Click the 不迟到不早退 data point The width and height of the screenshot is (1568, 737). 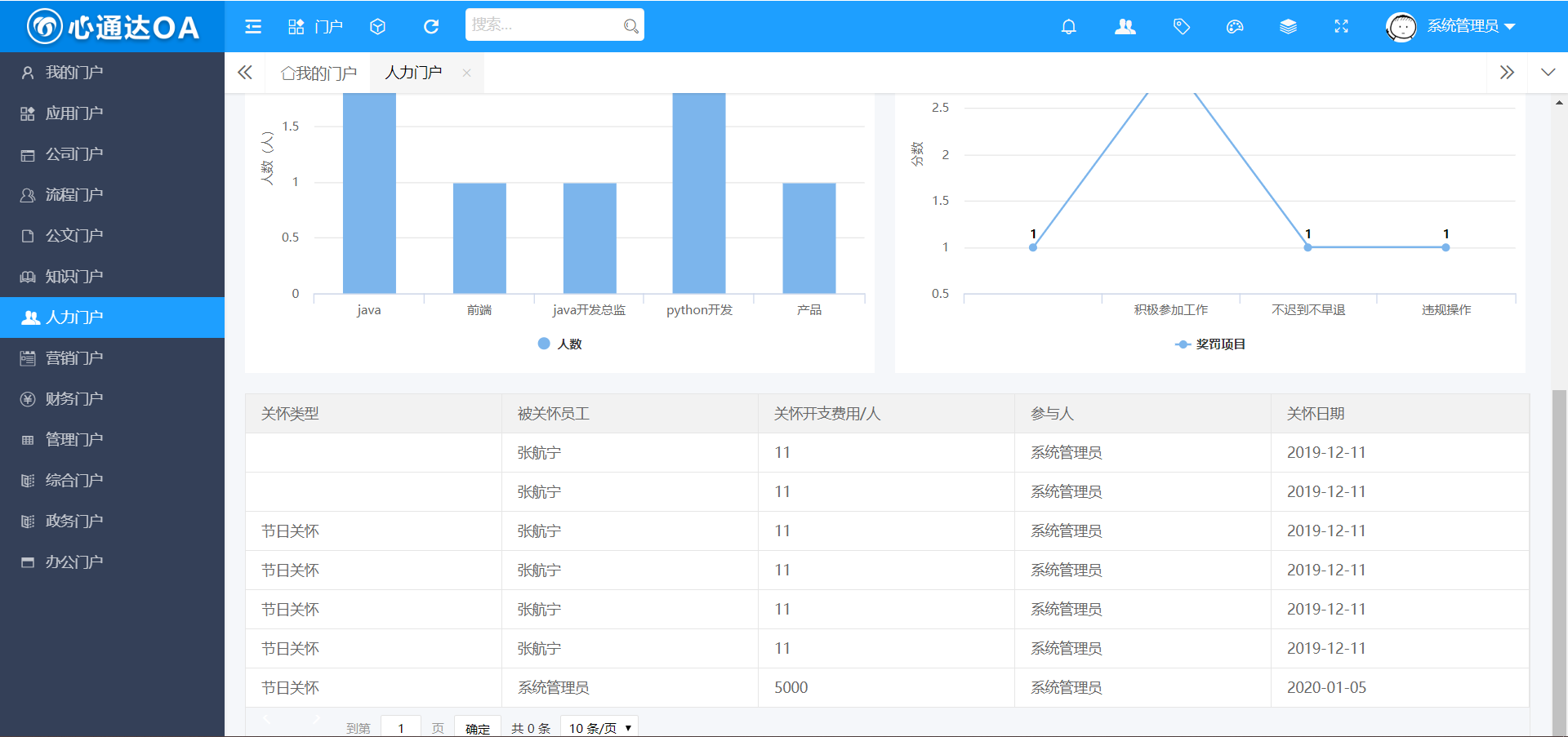click(x=1307, y=247)
